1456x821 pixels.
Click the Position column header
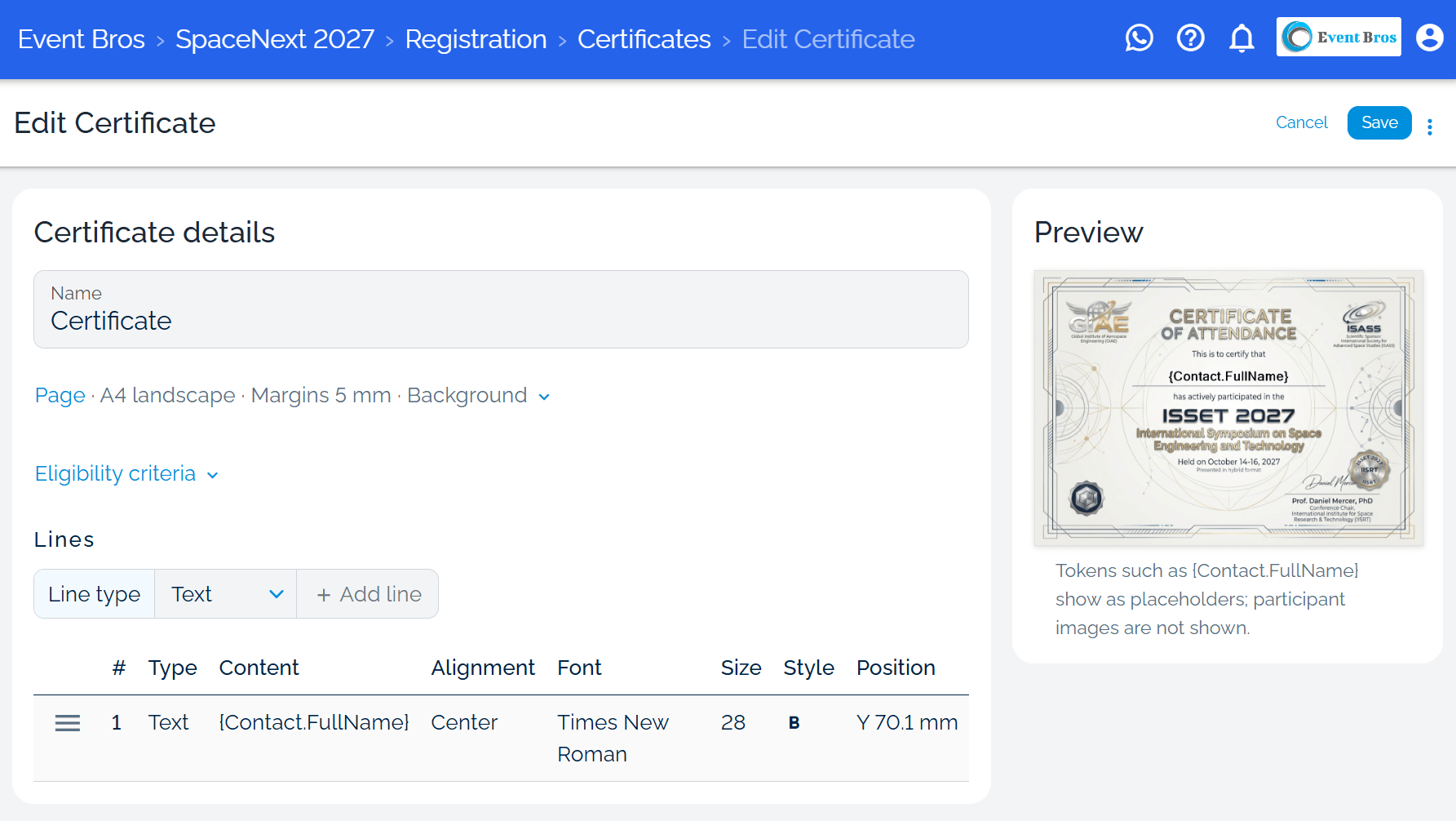coord(896,668)
